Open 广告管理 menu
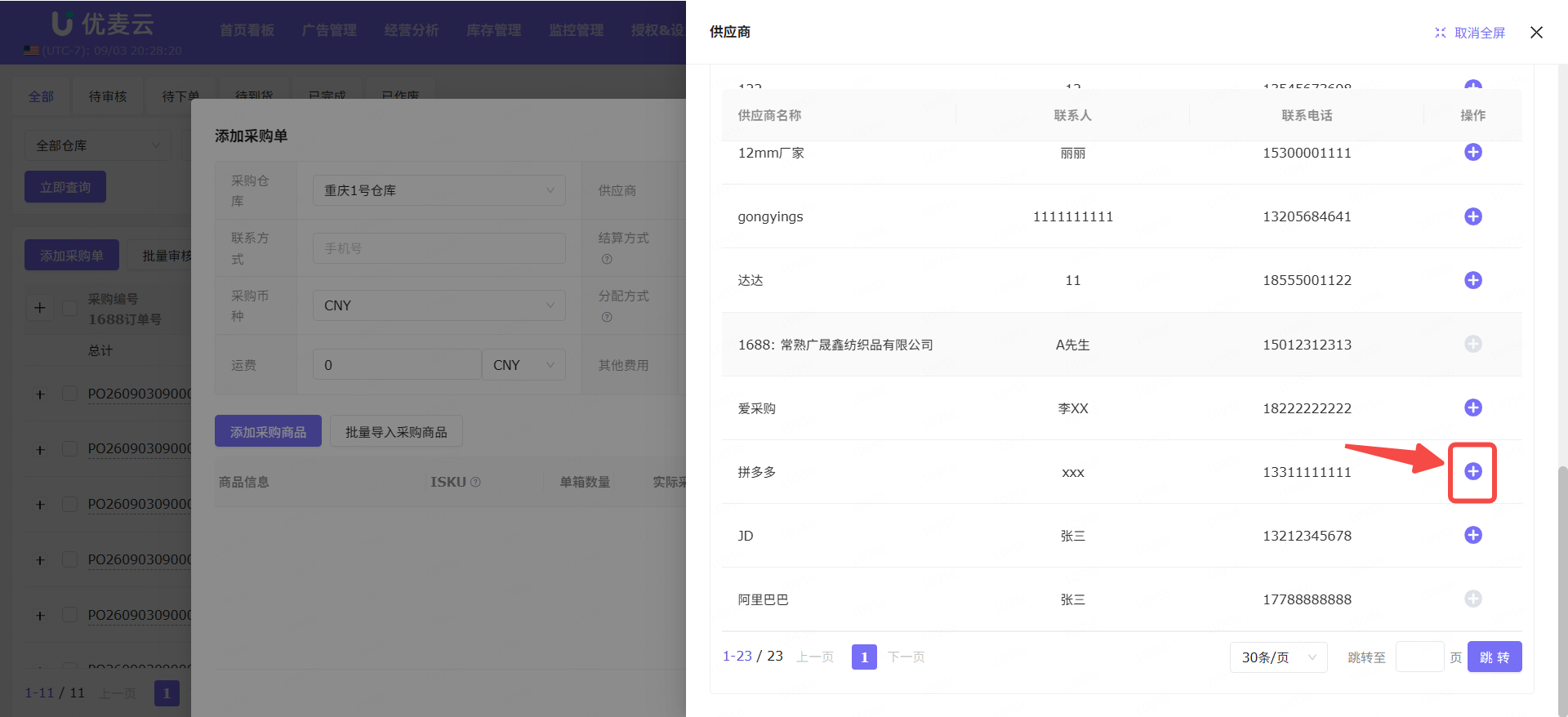This screenshot has height=717, width=1568. [329, 30]
